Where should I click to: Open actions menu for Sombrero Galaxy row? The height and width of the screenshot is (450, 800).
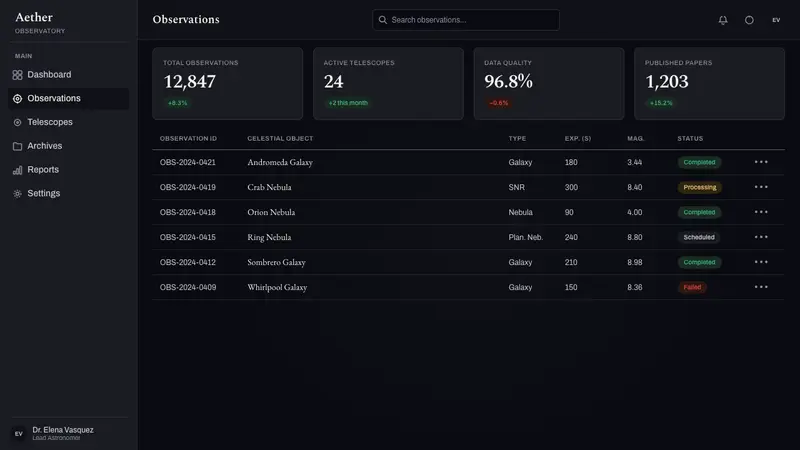[x=761, y=262]
